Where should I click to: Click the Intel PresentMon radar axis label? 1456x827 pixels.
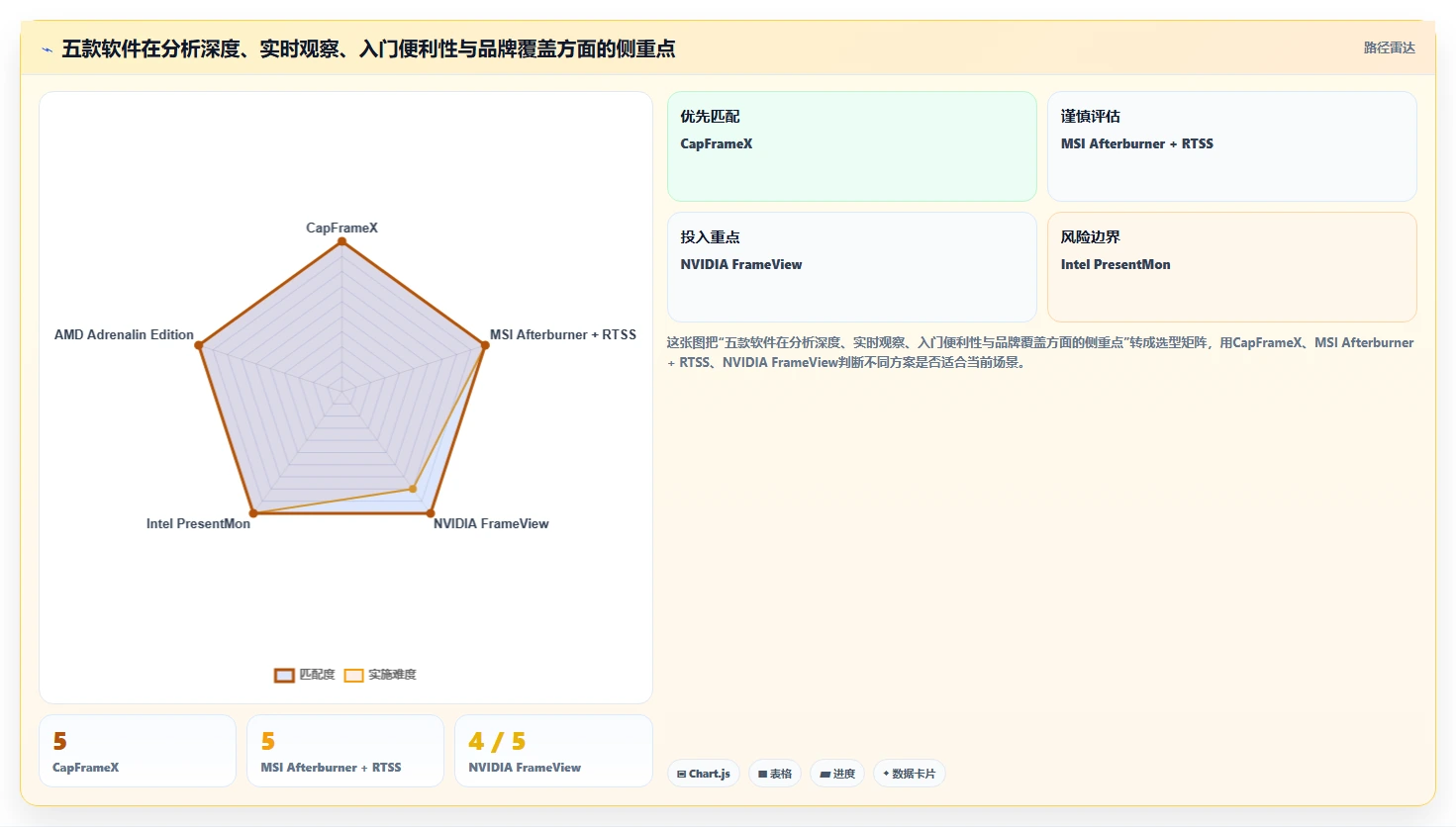coord(198,523)
